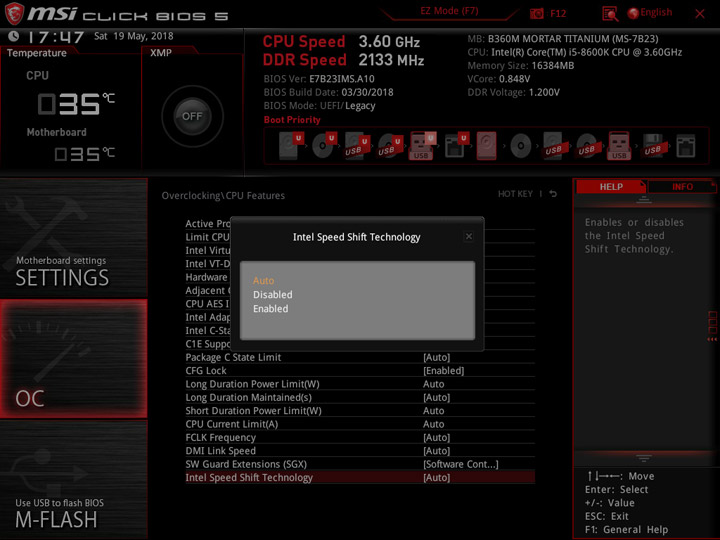
Task: Choose Auto in Speed Shift dialog
Action: pos(264,281)
